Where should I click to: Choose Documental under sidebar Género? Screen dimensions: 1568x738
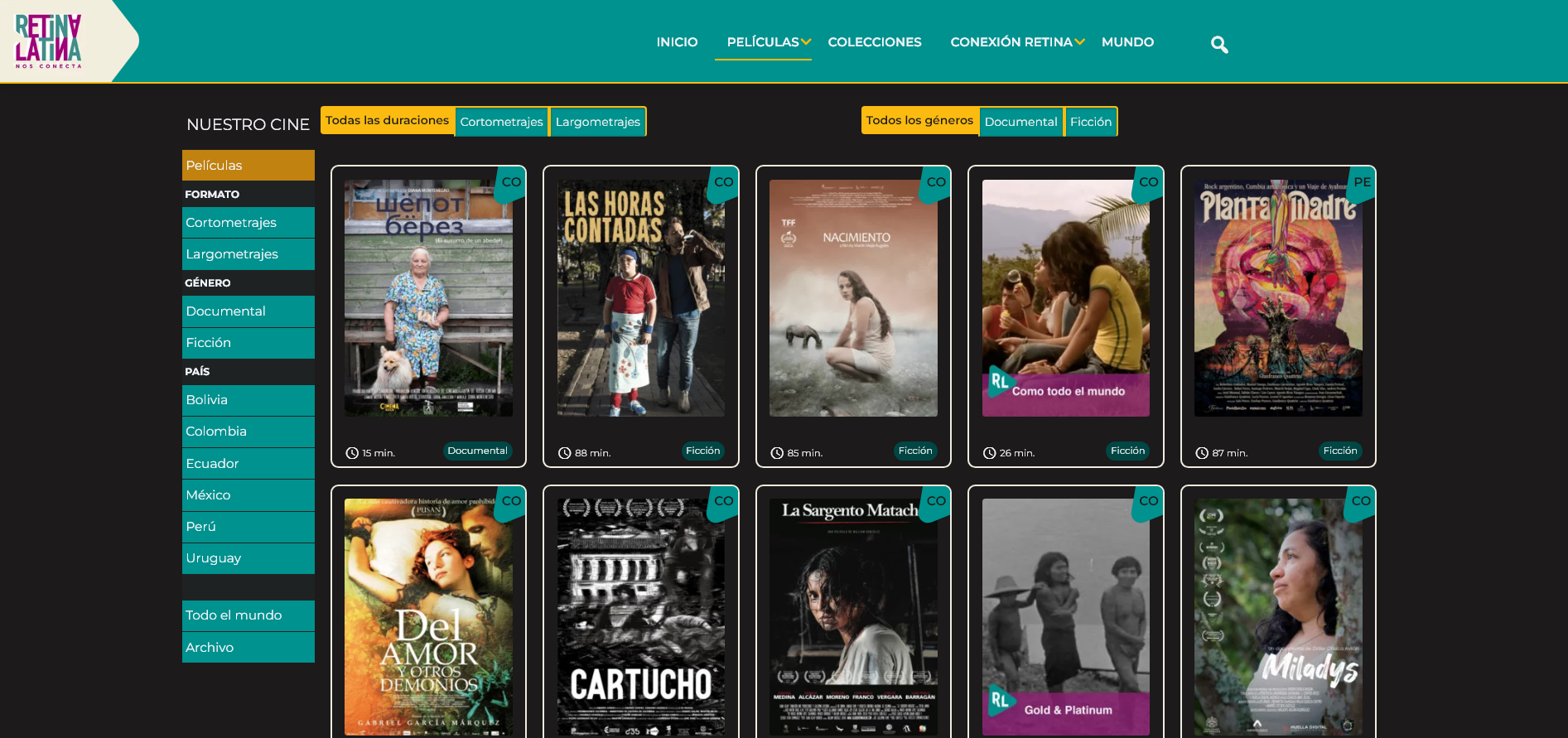coord(248,311)
